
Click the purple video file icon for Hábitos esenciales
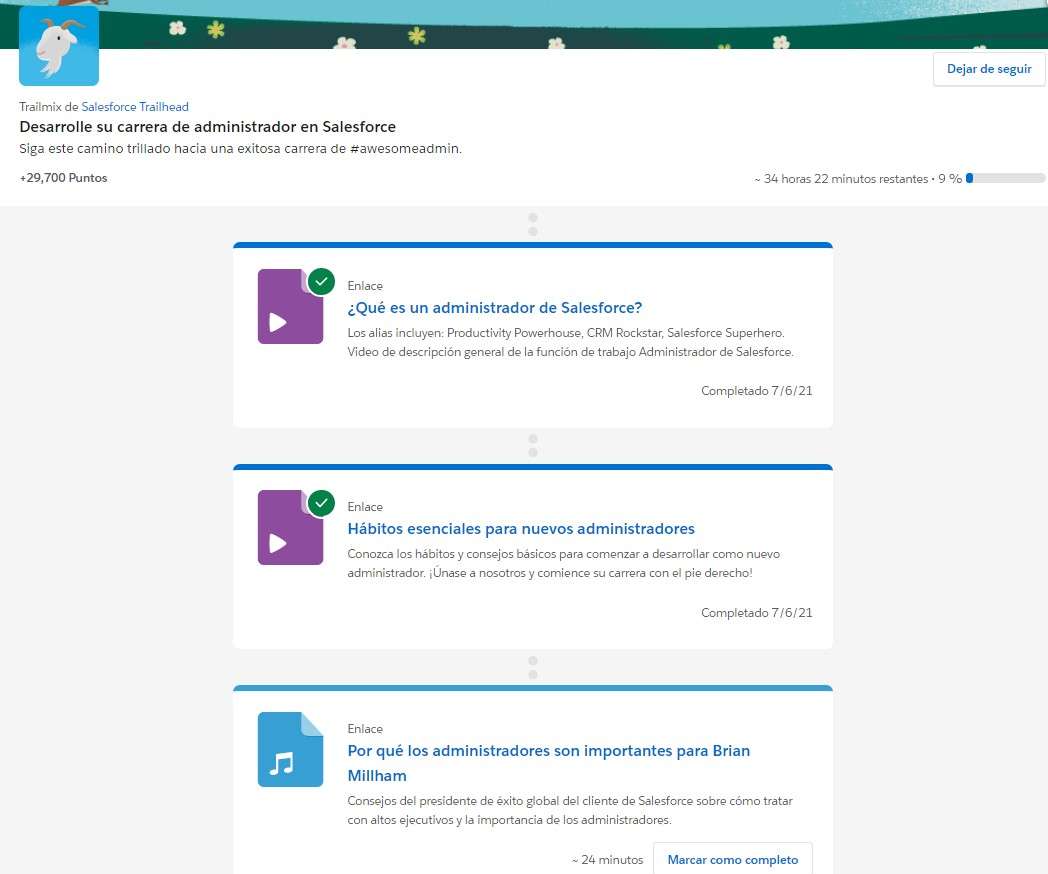tap(290, 527)
